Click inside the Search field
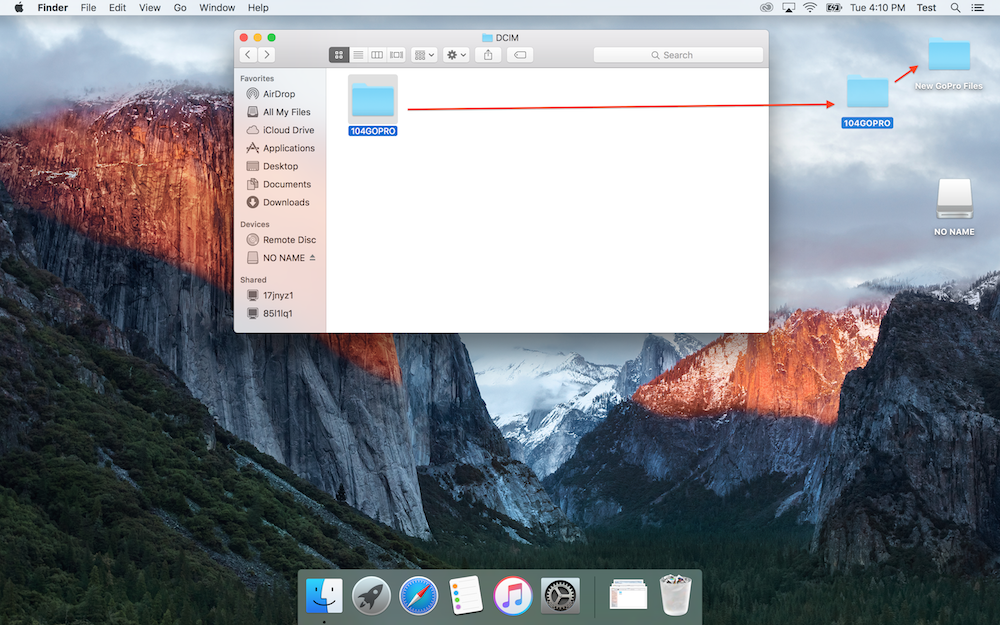The width and height of the screenshot is (1000, 625). pyautogui.click(x=678, y=54)
